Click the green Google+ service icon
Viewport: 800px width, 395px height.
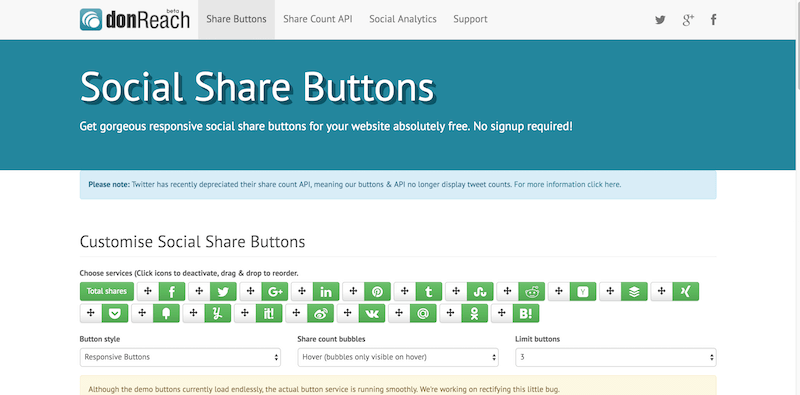(x=275, y=291)
